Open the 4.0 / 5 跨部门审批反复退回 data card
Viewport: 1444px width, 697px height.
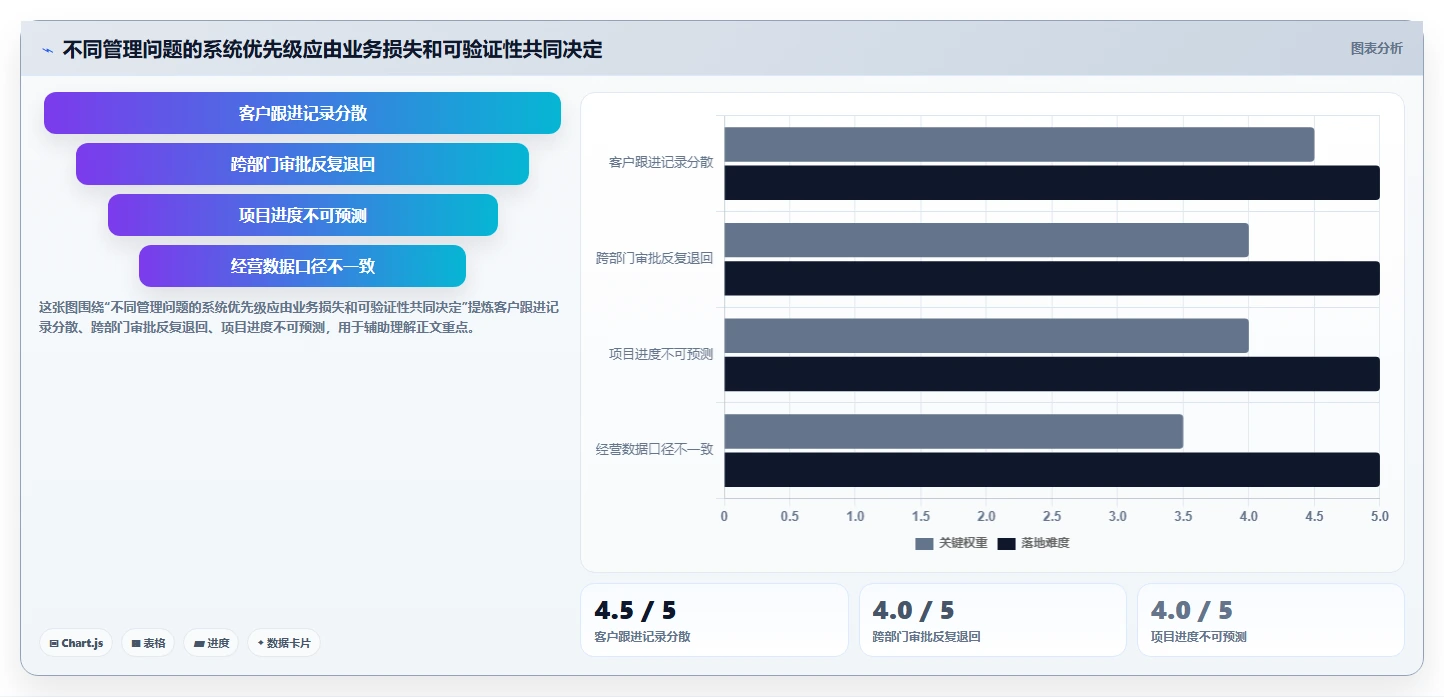[x=992, y=620]
